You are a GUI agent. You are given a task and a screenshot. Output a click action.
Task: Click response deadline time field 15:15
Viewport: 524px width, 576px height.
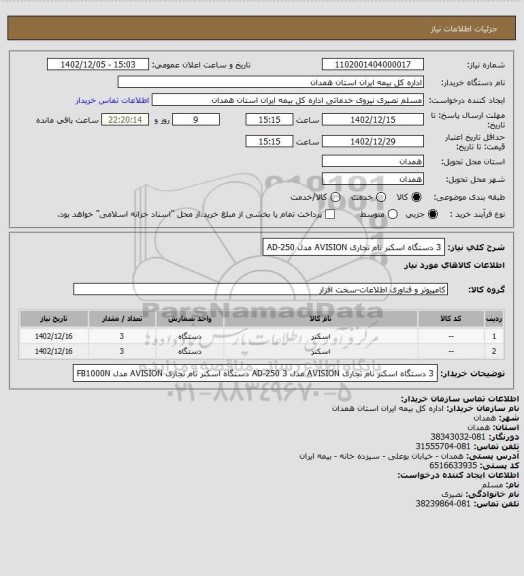269,120
